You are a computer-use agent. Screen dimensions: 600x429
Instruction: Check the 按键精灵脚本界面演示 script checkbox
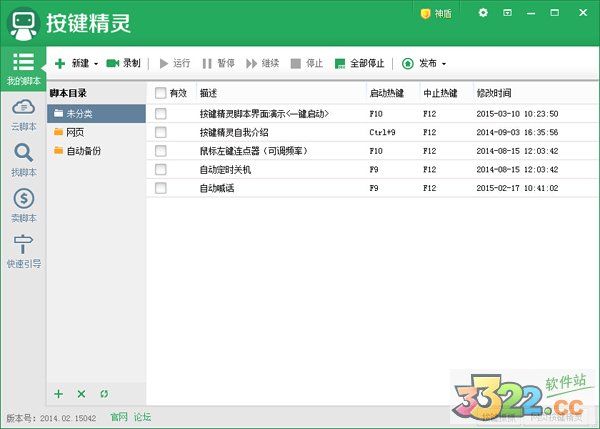pos(161,114)
